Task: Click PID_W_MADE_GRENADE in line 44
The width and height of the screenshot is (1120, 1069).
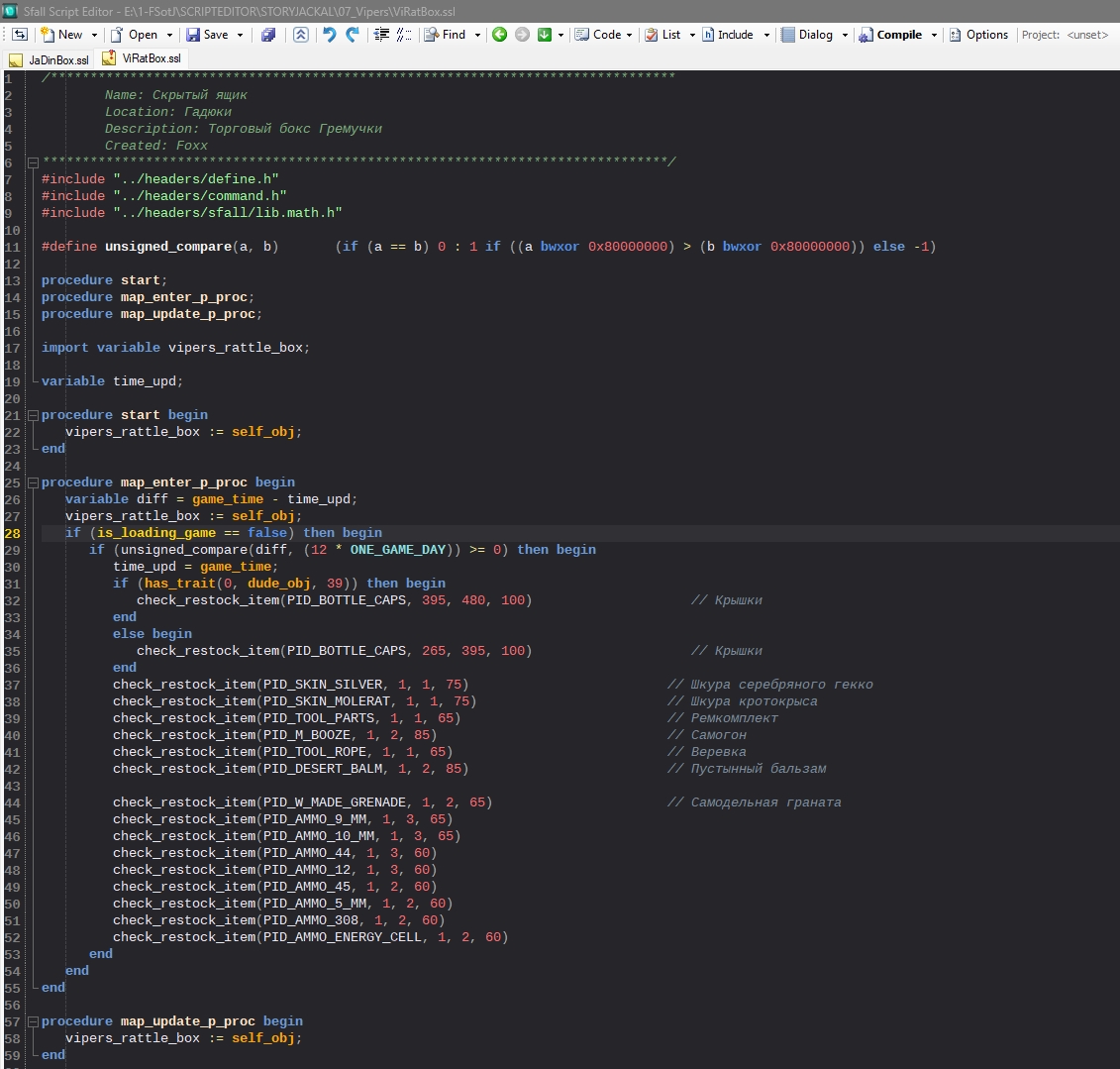Action: tap(335, 802)
